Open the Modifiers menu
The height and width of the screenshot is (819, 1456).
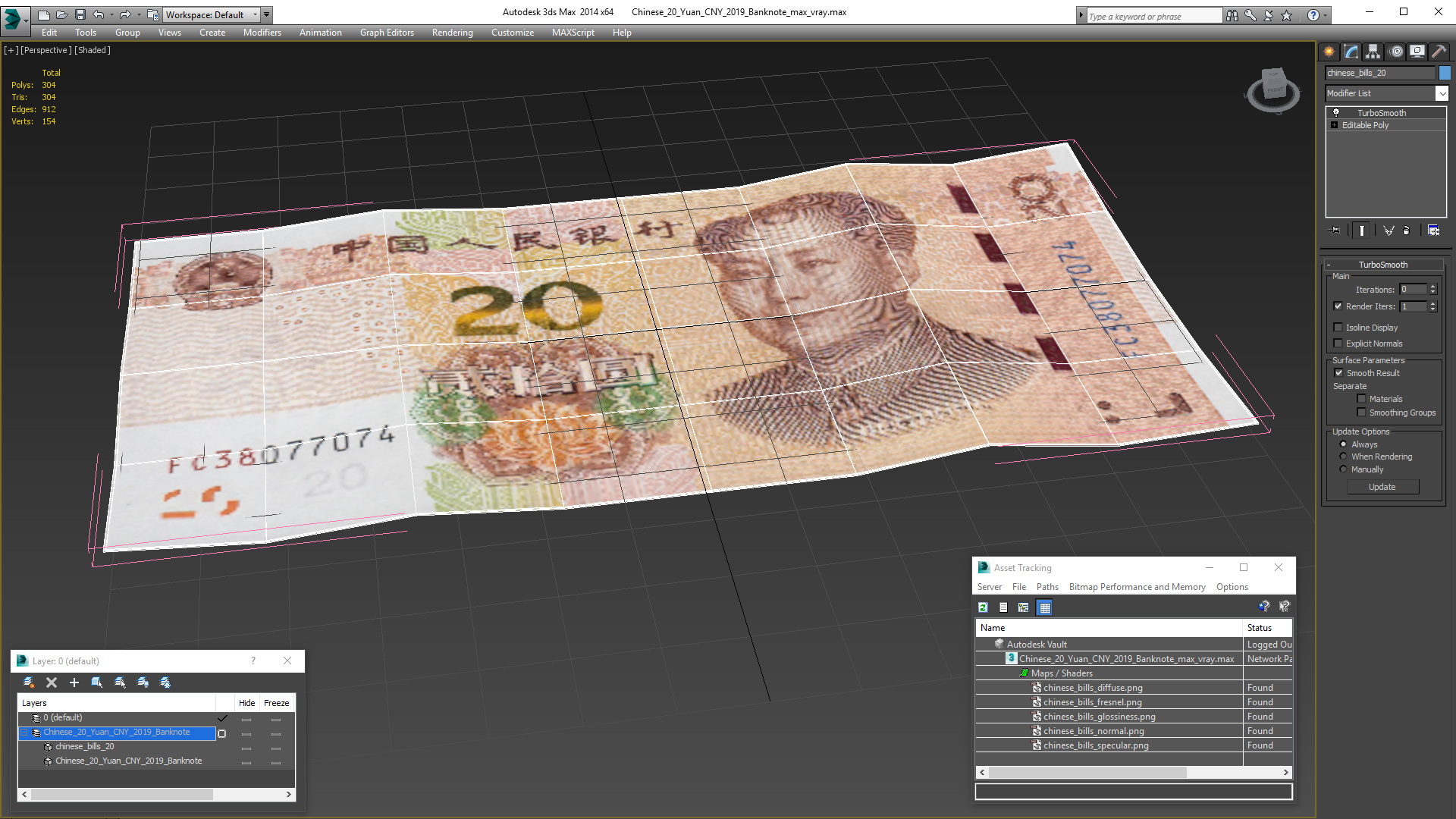click(262, 33)
